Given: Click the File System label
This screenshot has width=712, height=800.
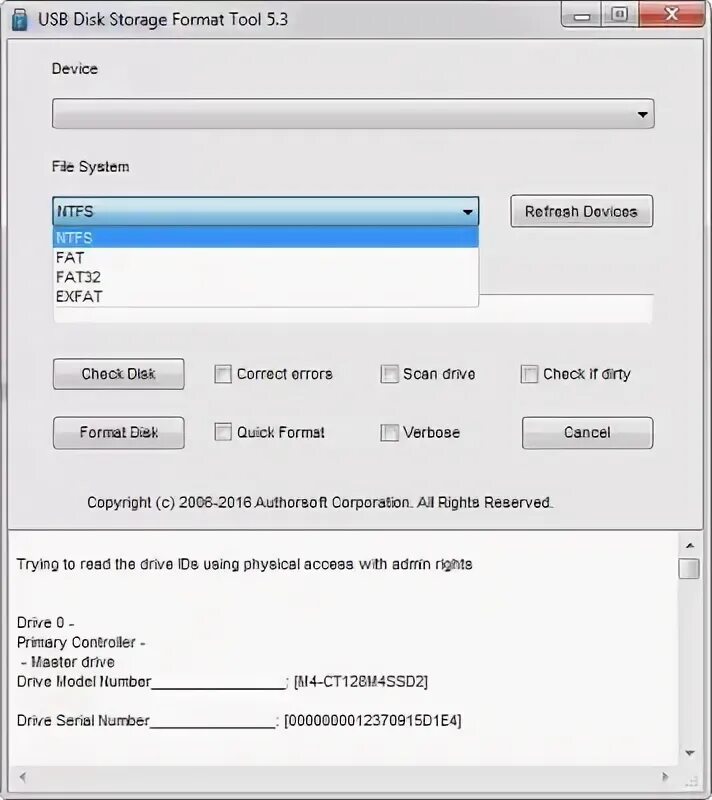Looking at the screenshot, I should (x=90, y=167).
